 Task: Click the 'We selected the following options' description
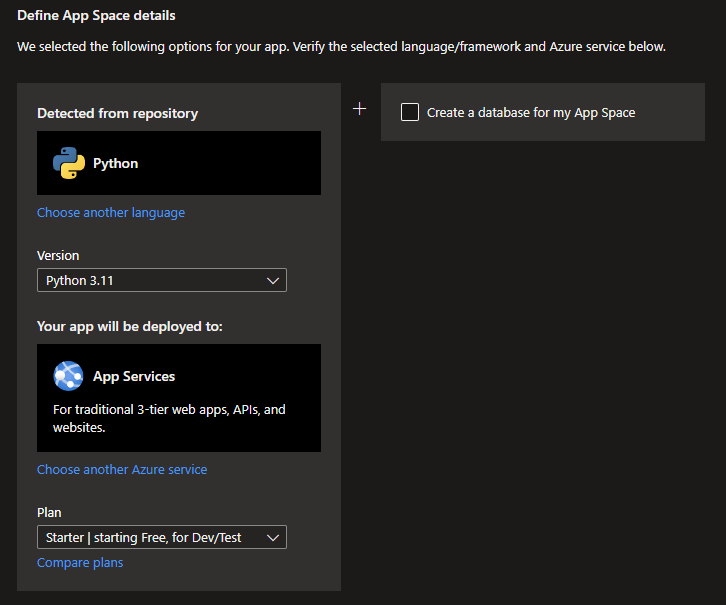[x=341, y=47]
